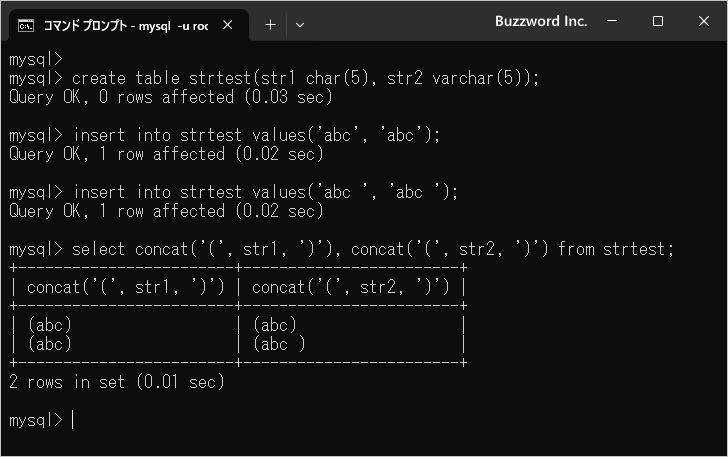Close the mysql command prompt tab

(228, 25)
